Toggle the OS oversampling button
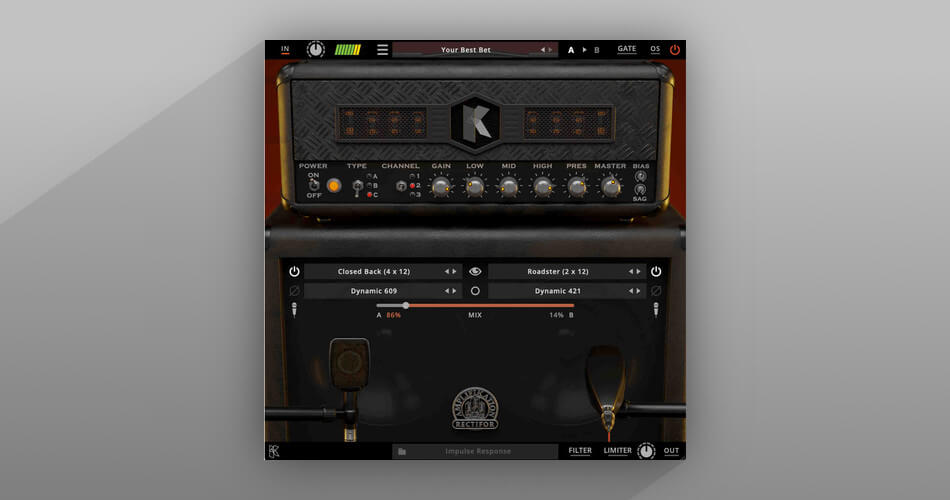Screen dimensions: 950x500 click(655, 49)
